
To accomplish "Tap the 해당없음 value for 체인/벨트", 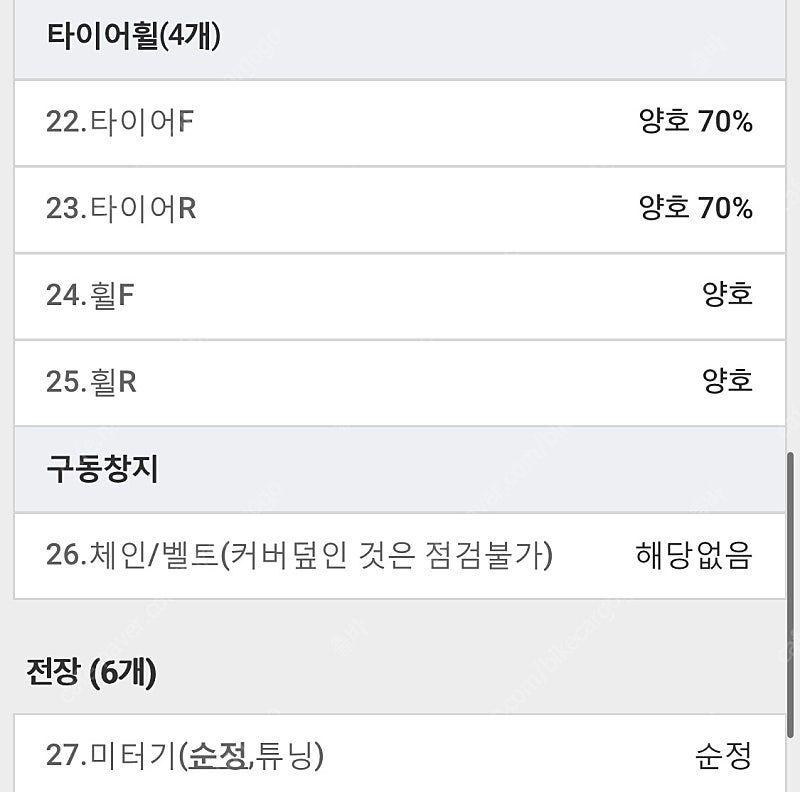I will (x=694, y=555).
